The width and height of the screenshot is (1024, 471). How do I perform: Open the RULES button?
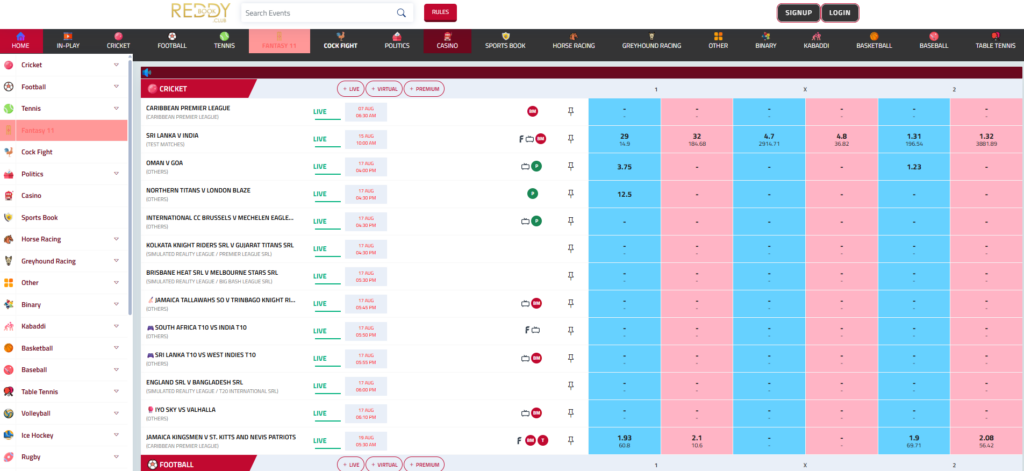(440, 12)
